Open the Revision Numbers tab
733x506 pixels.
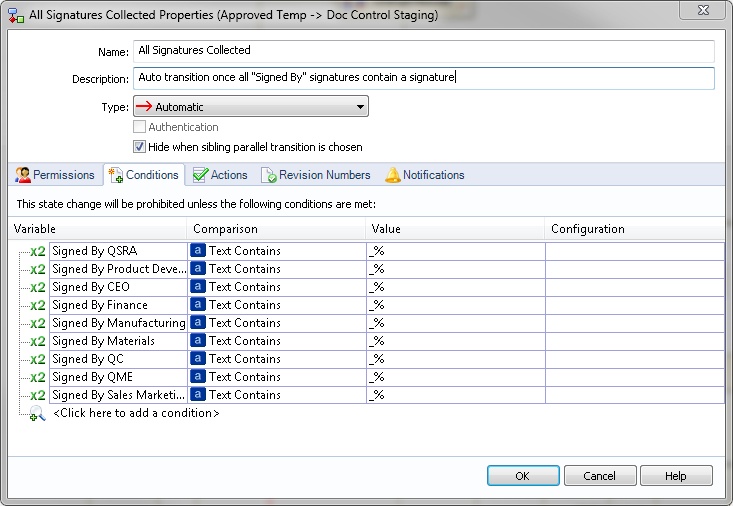coord(316,175)
